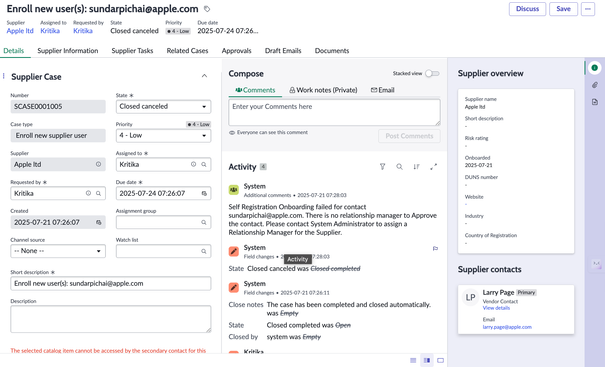Click info icon in Requested by field

coord(88,193)
